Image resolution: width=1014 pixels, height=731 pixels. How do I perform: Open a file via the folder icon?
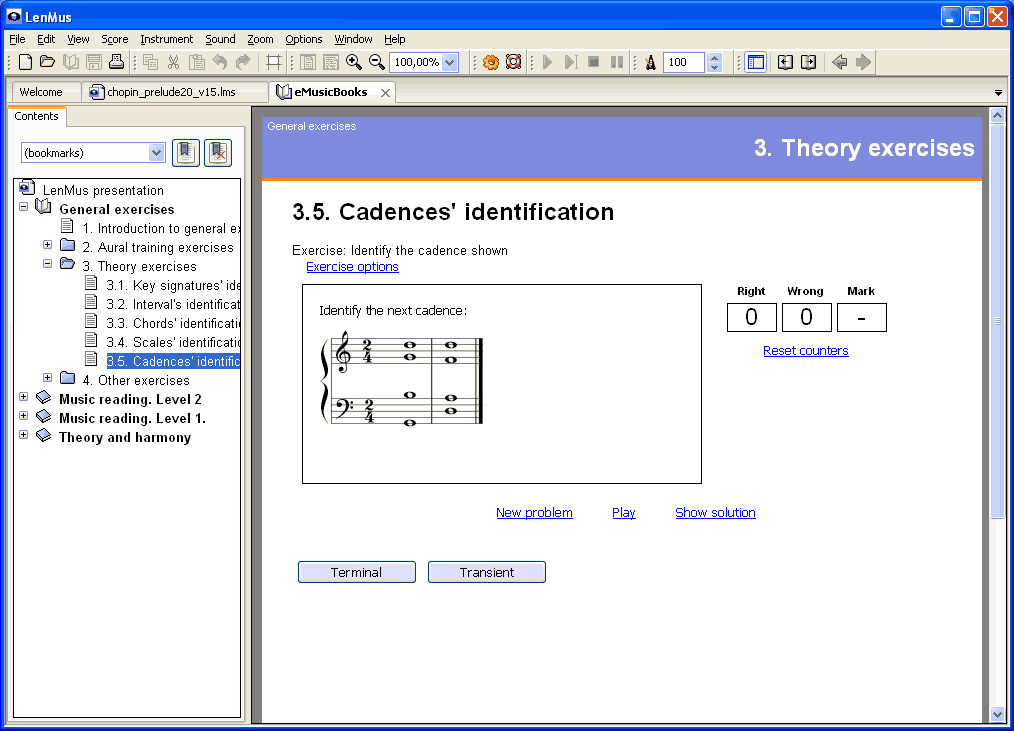click(x=47, y=62)
